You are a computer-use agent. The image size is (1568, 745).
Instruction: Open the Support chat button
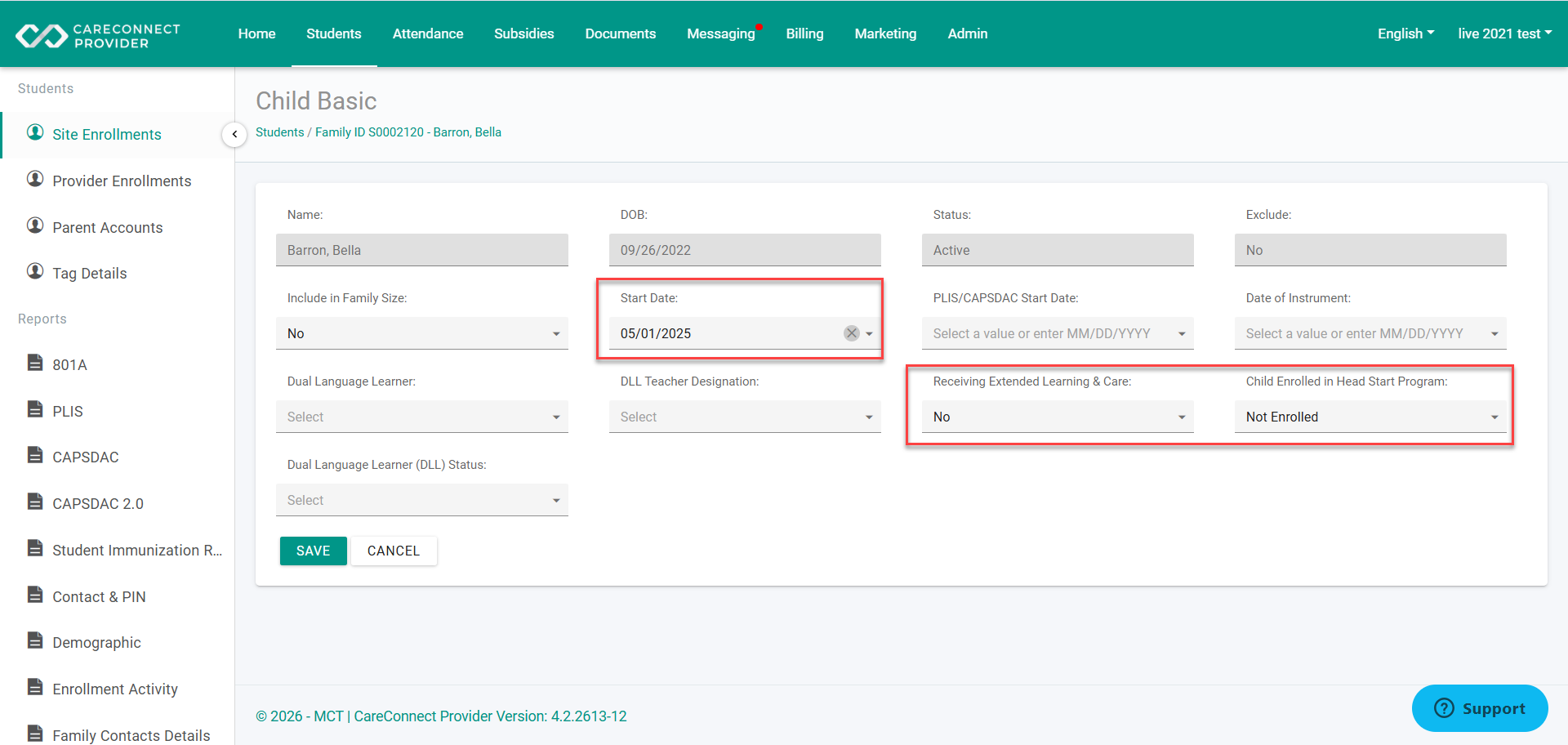point(1480,708)
